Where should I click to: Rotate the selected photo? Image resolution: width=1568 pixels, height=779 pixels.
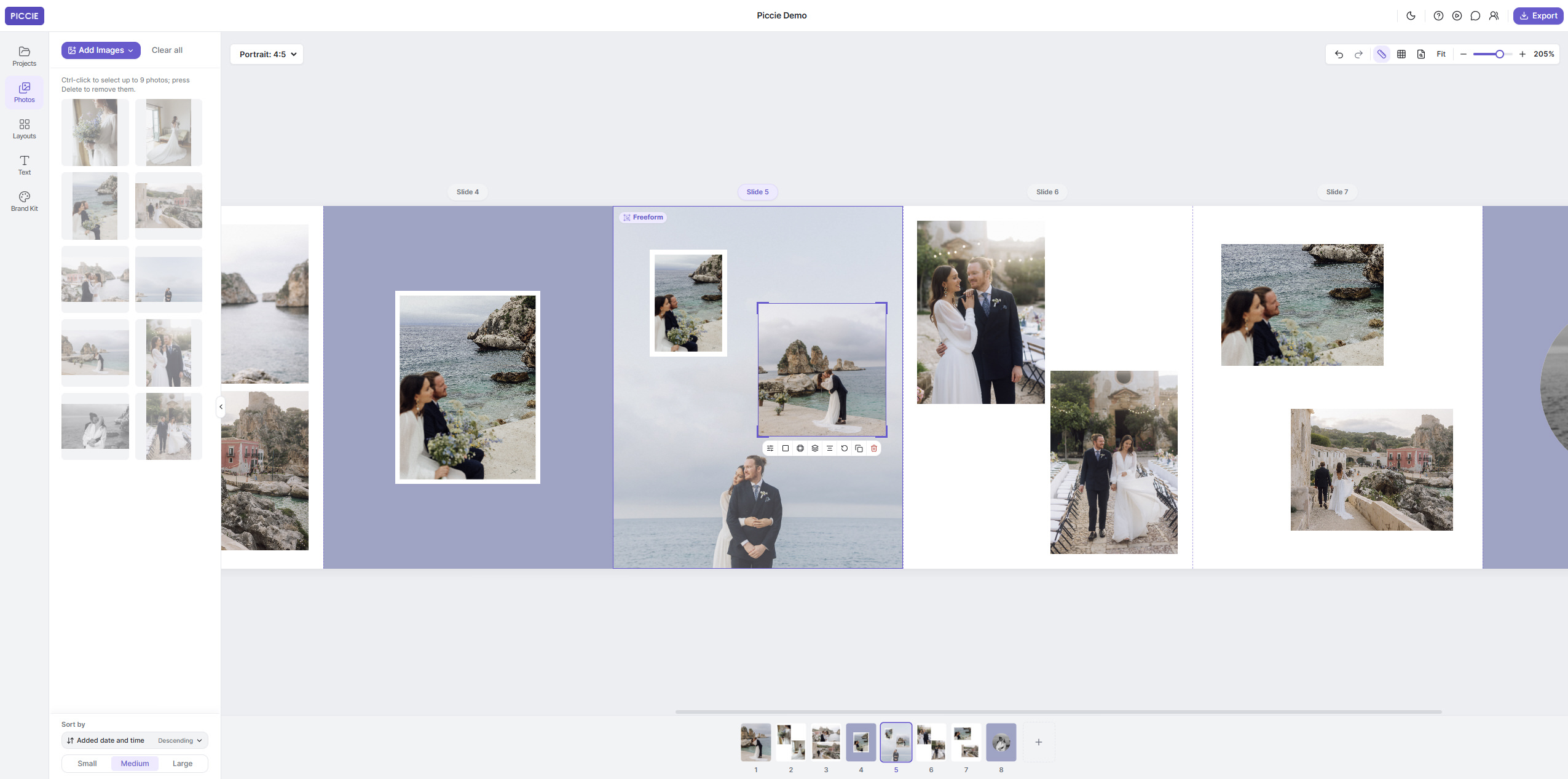point(845,448)
